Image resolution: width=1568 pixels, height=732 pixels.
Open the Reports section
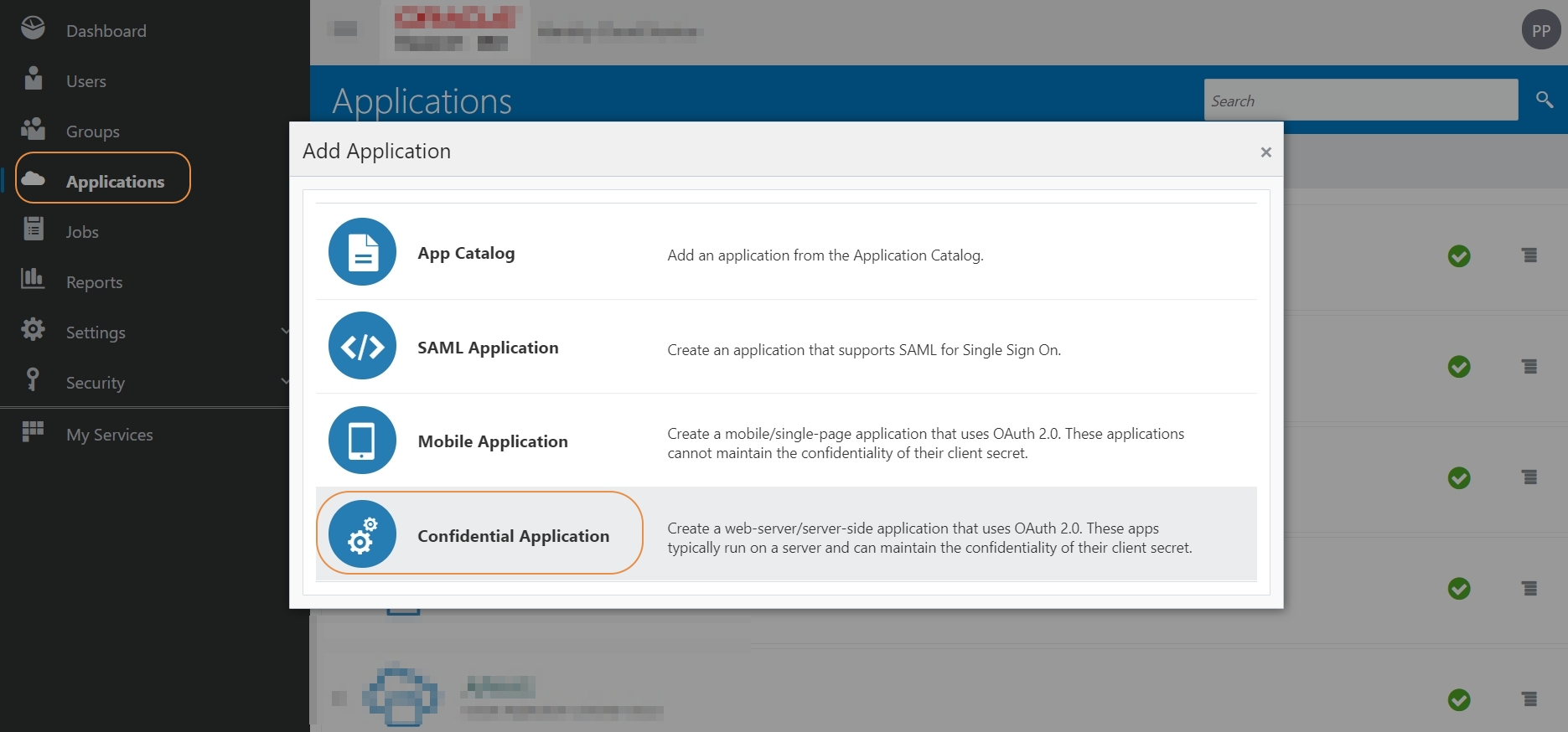tap(94, 282)
